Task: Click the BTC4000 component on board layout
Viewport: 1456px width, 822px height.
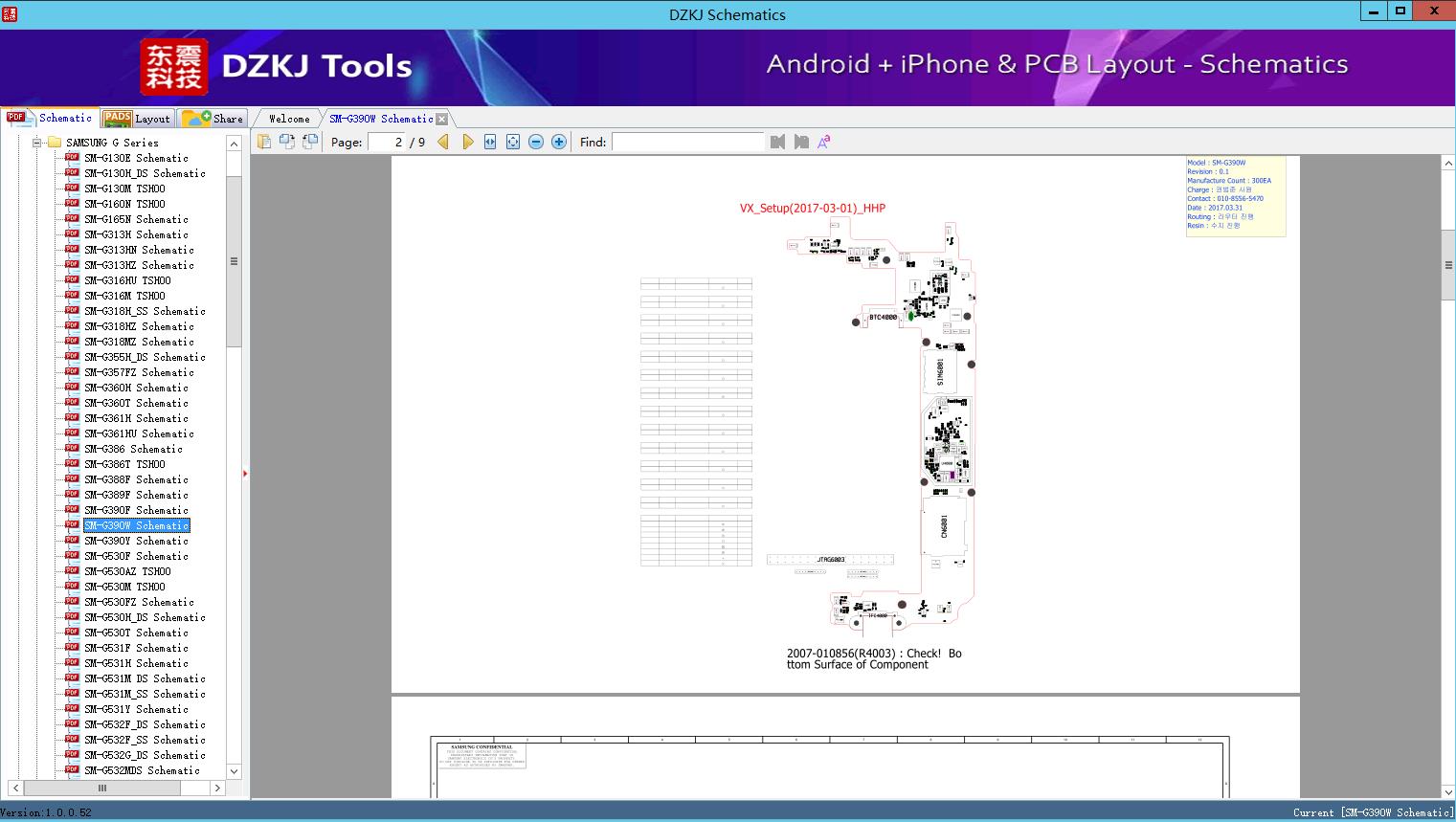Action: pos(883,317)
